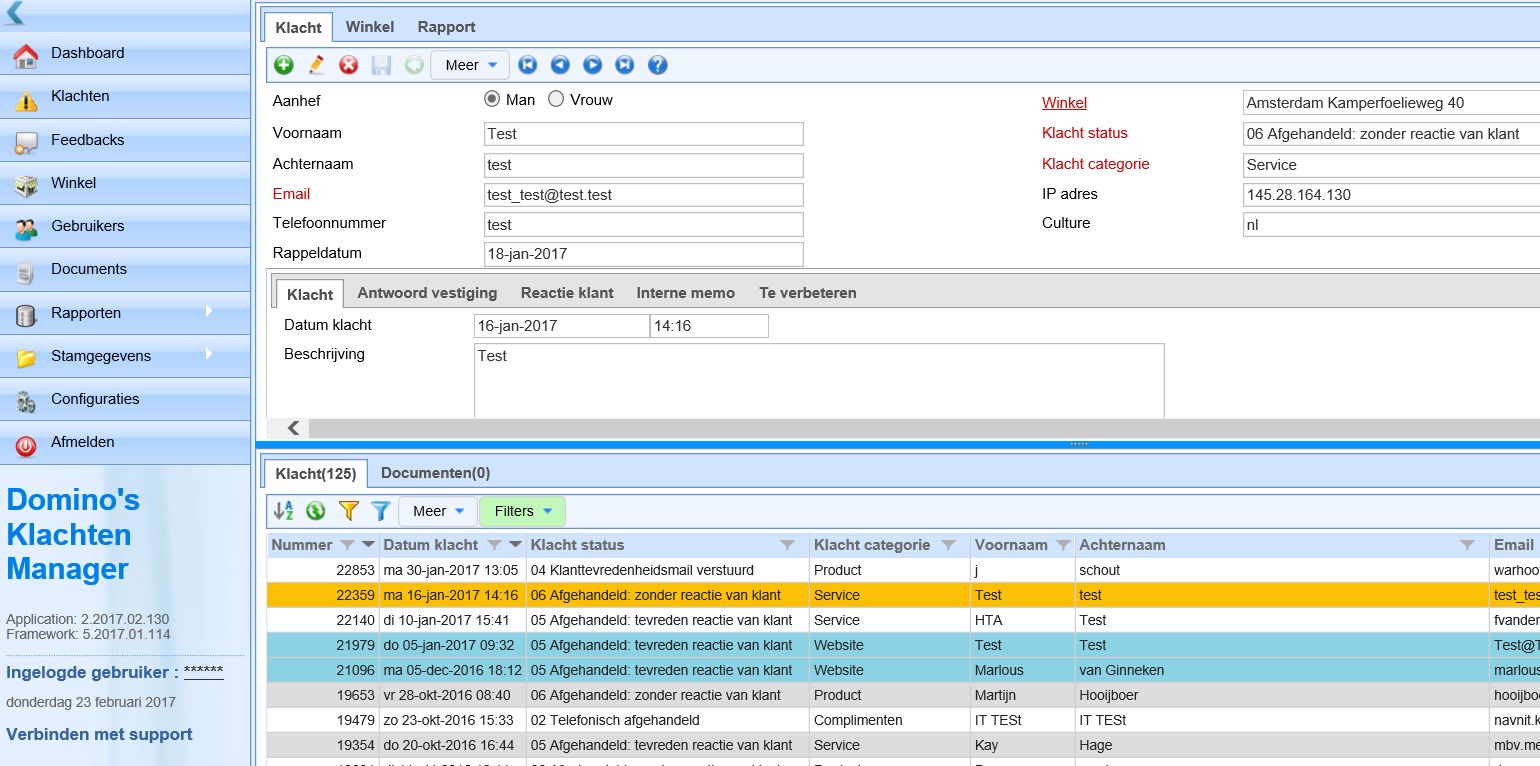Go to the last record icon
The height and width of the screenshot is (766, 1540).
[625, 65]
